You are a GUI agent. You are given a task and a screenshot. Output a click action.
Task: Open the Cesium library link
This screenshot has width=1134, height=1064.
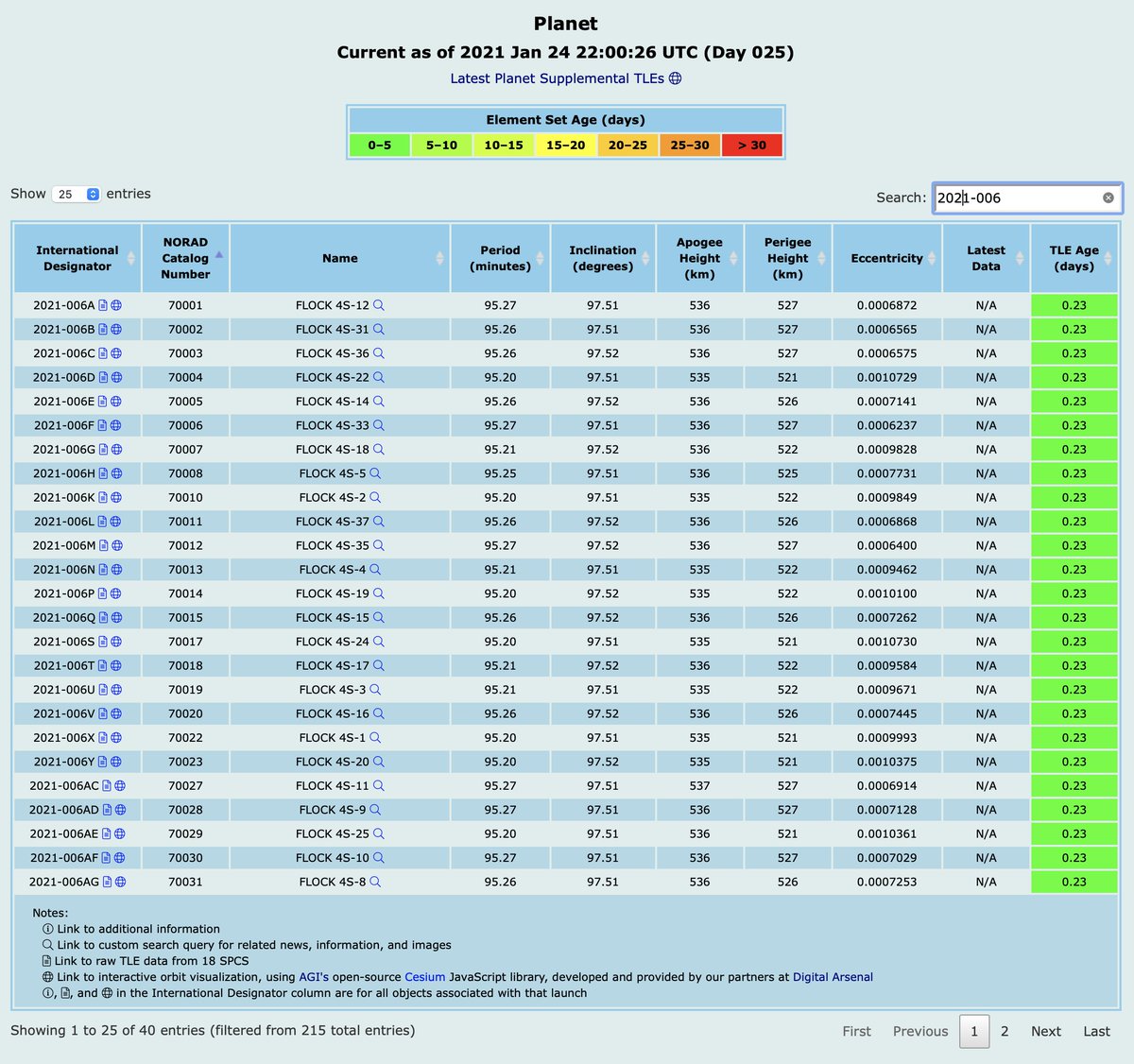click(425, 977)
